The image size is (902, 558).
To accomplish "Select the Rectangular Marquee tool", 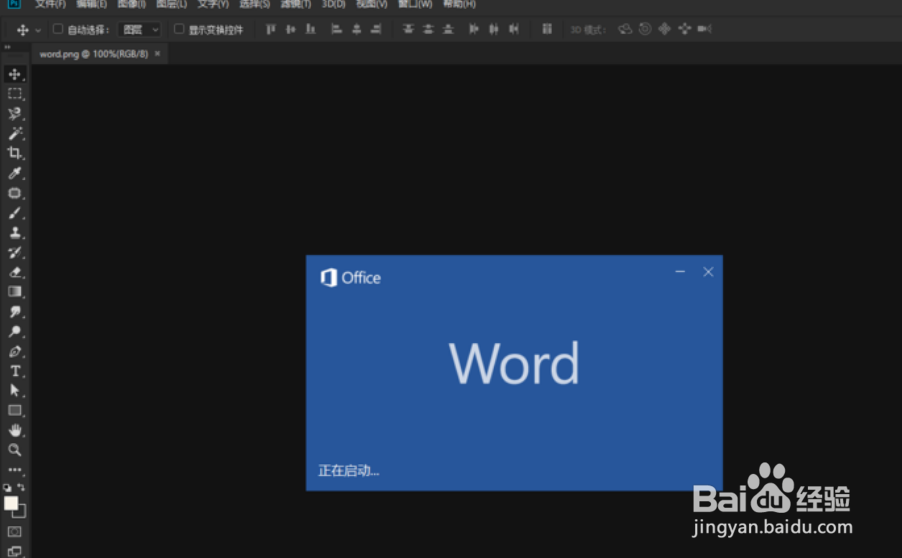I will click(15, 94).
